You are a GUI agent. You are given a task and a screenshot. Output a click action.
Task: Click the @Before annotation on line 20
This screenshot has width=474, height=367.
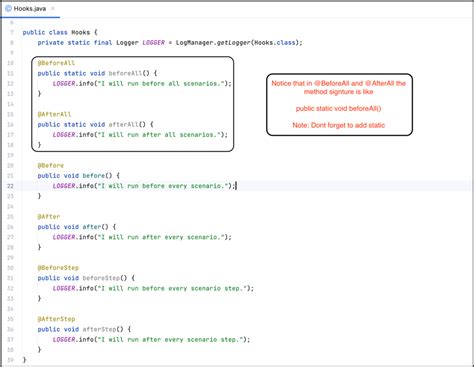pyautogui.click(x=50, y=165)
